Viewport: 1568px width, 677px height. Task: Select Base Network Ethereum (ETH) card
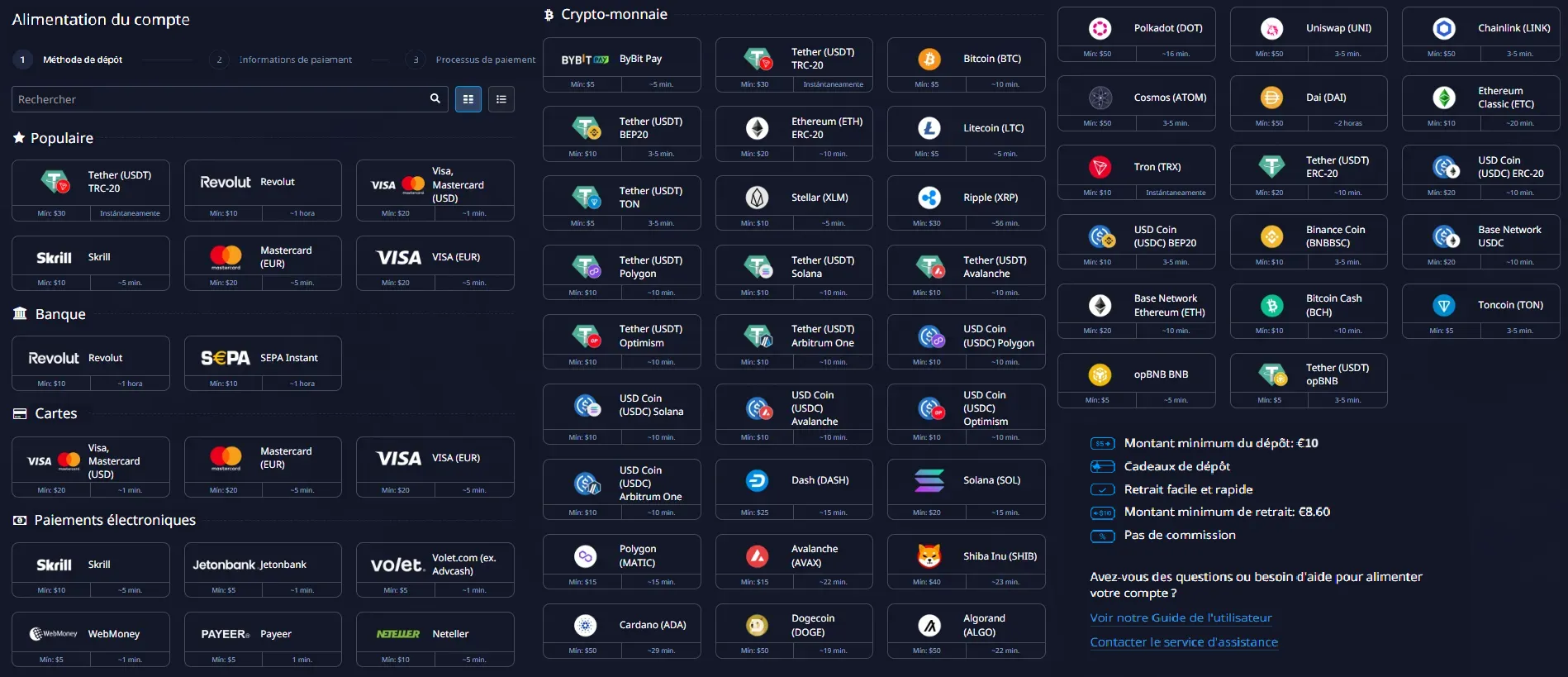click(1137, 311)
